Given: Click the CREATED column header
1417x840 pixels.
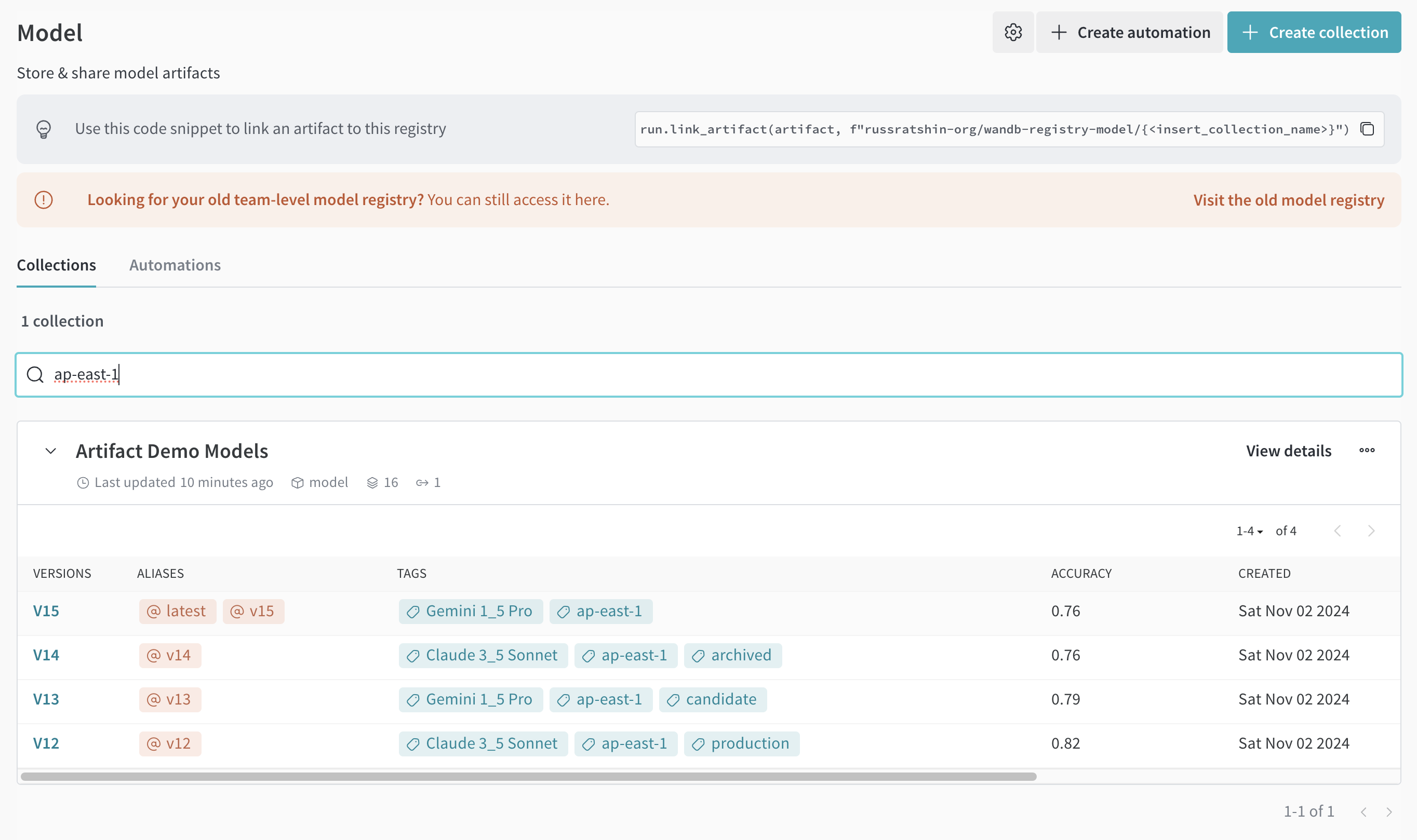Looking at the screenshot, I should [x=1264, y=573].
